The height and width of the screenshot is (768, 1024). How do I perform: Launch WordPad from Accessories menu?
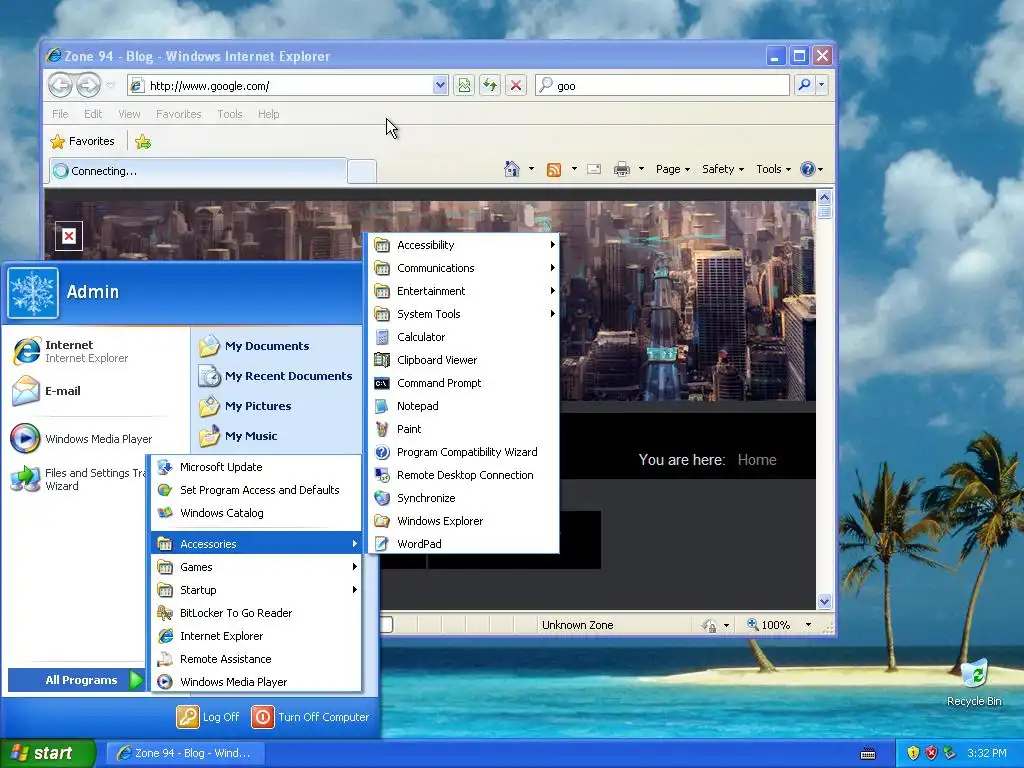464,543
